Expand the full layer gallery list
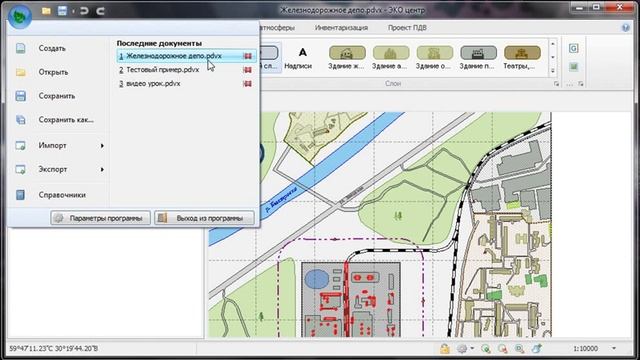 coord(553,71)
